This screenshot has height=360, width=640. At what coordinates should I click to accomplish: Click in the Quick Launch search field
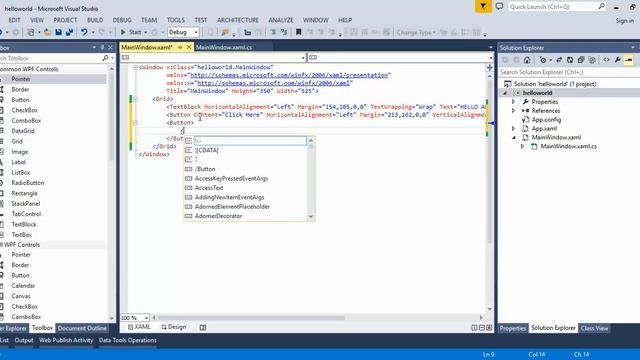pyautogui.click(x=553, y=7)
